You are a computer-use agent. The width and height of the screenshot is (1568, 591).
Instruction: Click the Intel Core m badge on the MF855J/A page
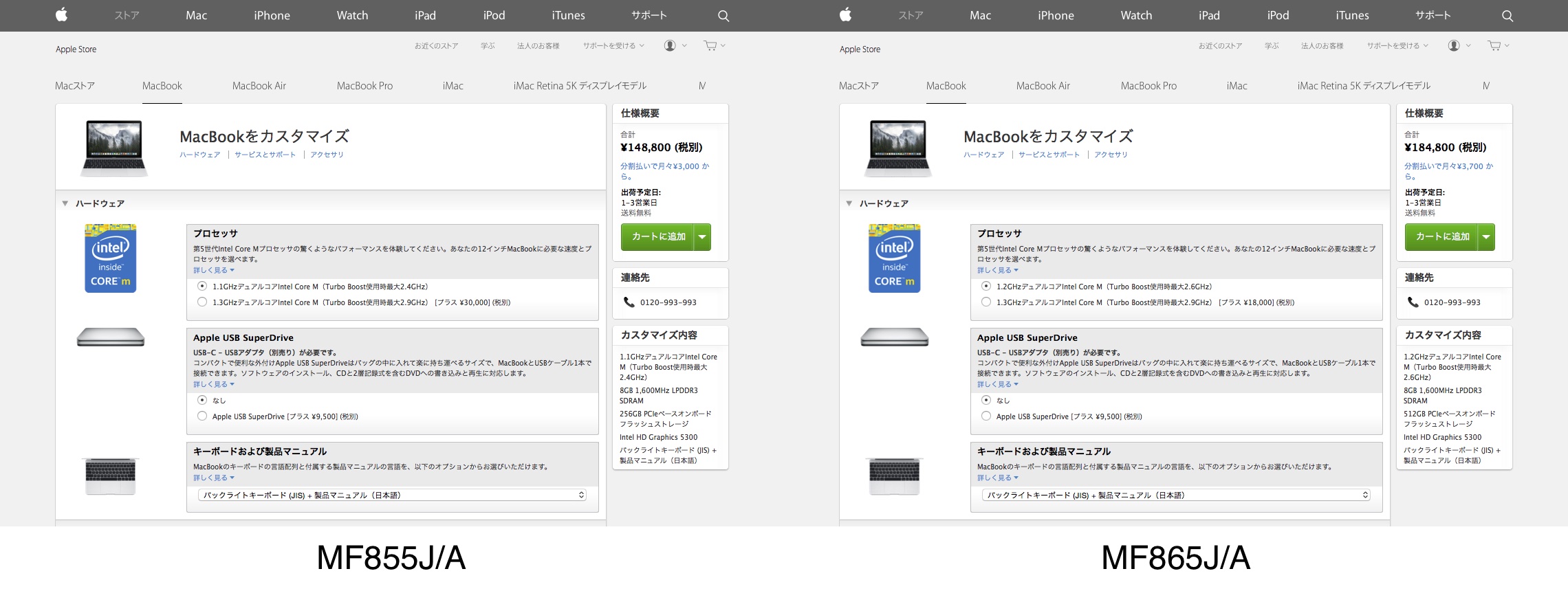111,258
